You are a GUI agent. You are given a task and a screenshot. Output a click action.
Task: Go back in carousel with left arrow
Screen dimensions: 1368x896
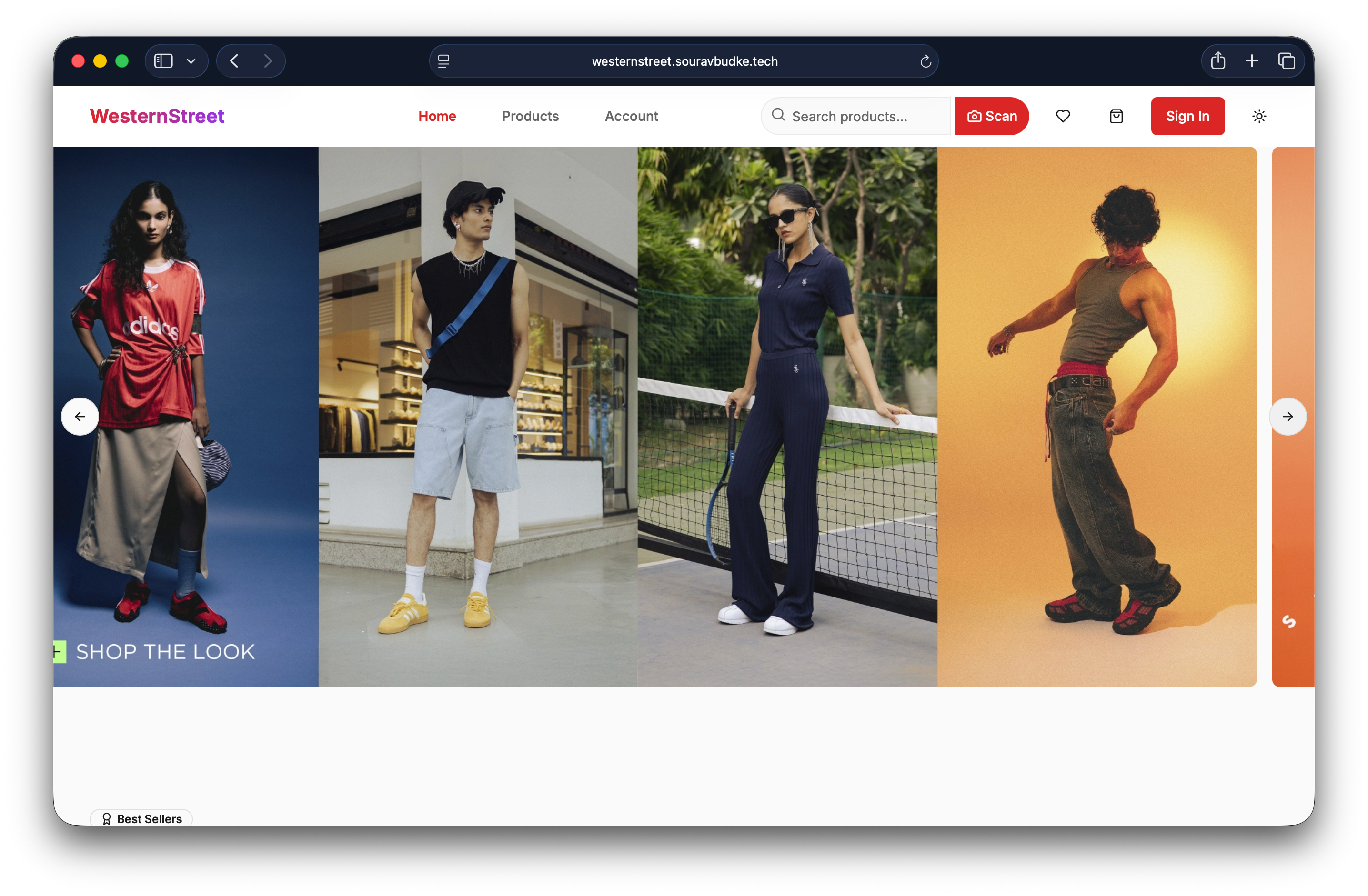80,417
